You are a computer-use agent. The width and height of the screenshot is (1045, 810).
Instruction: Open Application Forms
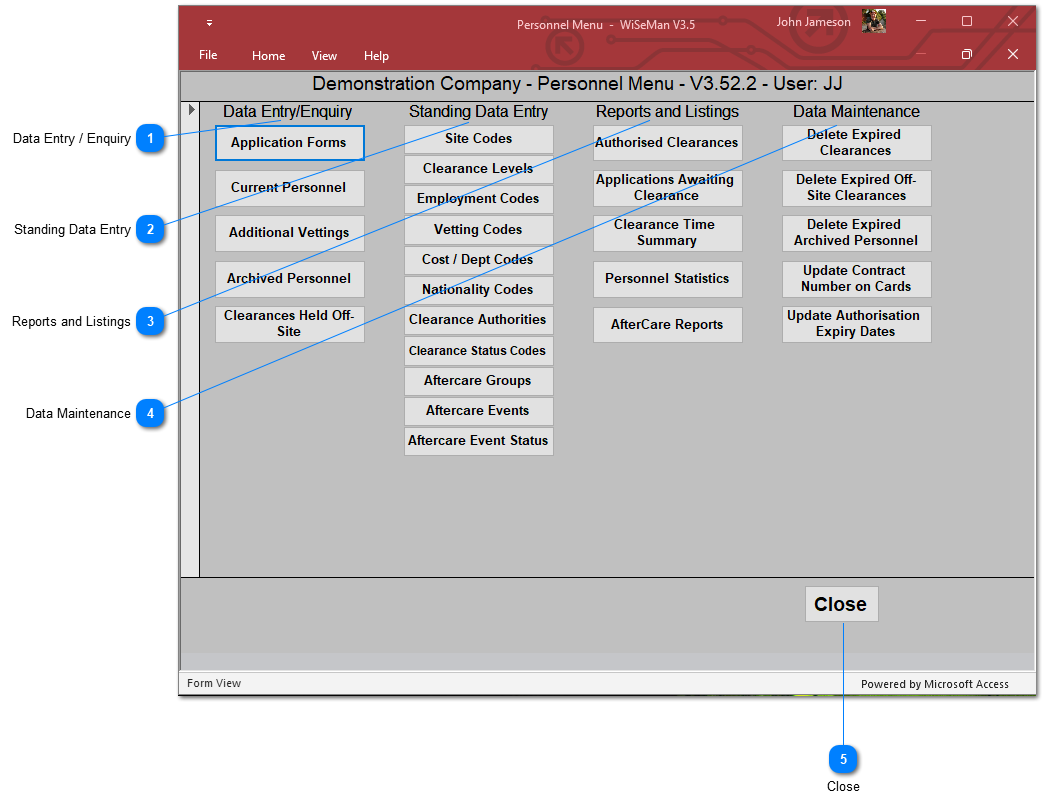pos(289,143)
